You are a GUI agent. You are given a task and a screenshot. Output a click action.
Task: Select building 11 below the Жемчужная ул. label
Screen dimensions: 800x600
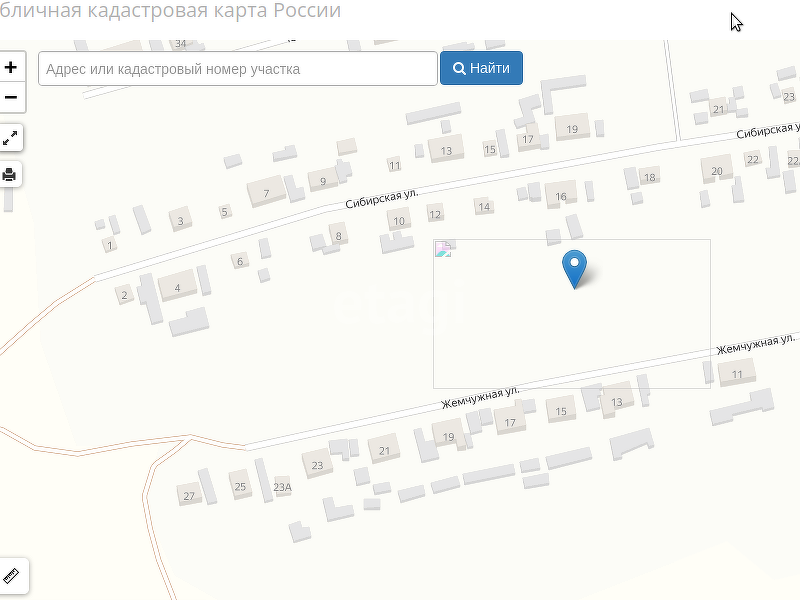(737, 373)
